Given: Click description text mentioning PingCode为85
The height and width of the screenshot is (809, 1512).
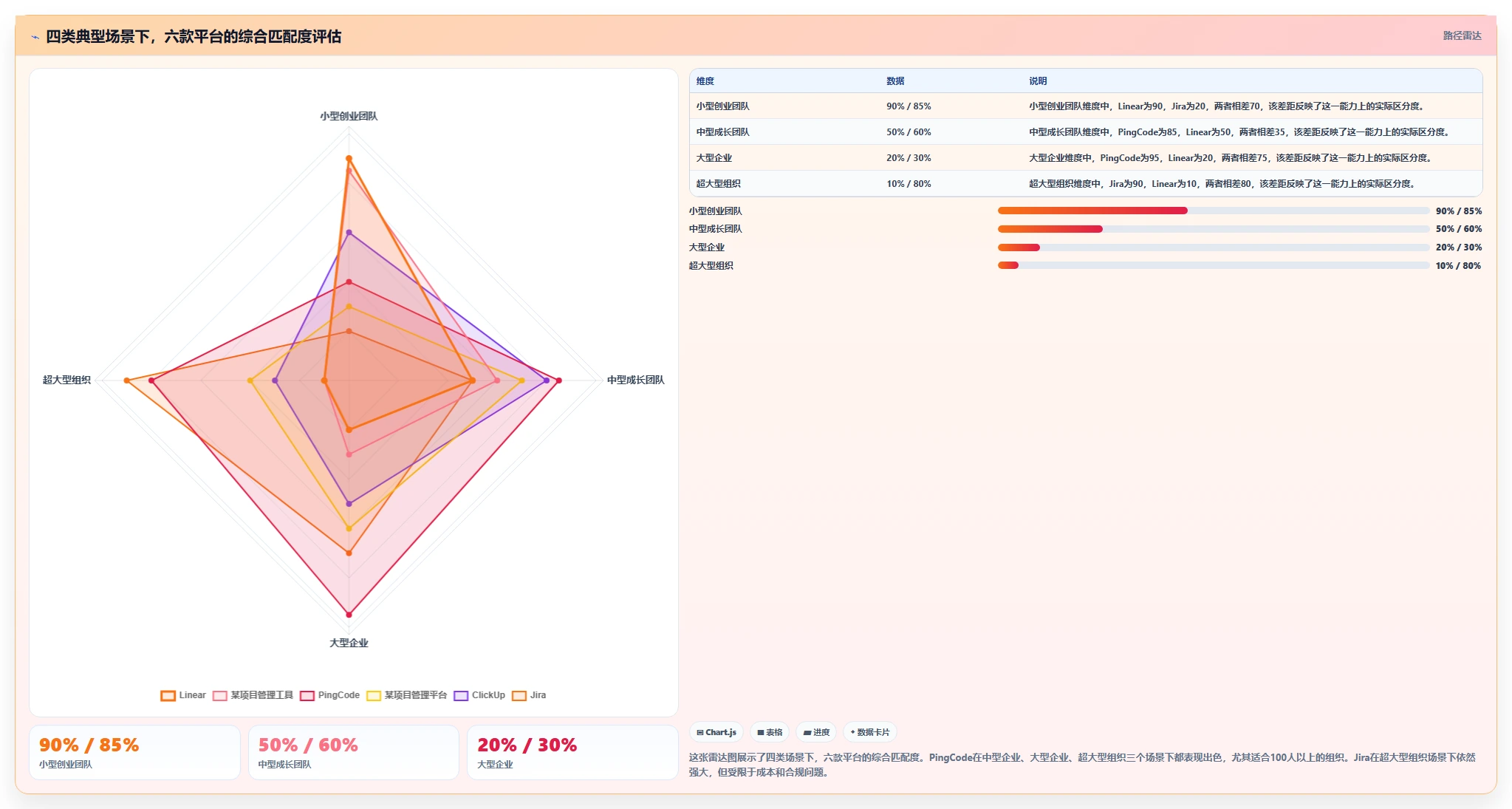Looking at the screenshot, I should 1240,132.
